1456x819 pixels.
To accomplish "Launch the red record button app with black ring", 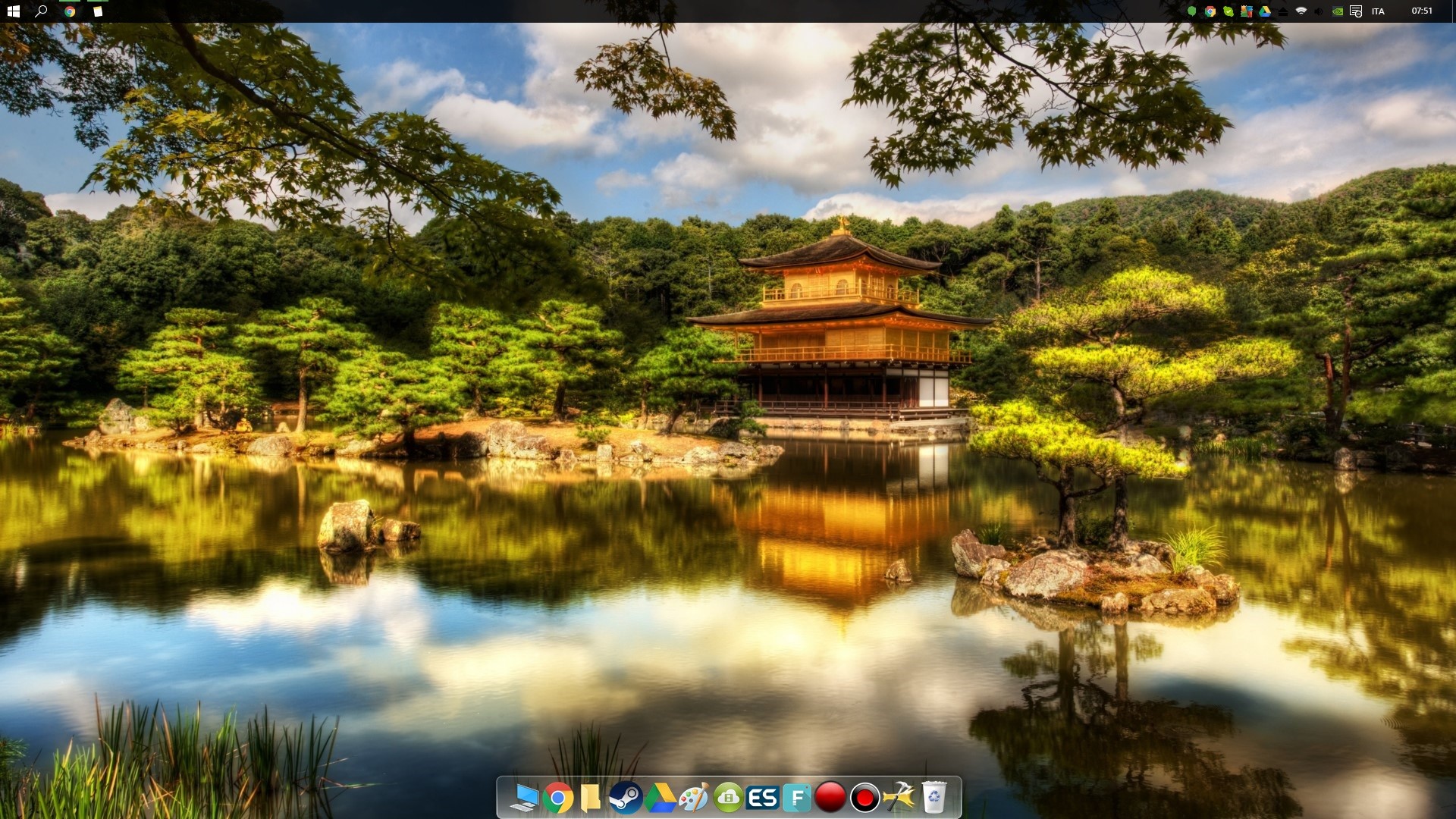I will (864, 798).
